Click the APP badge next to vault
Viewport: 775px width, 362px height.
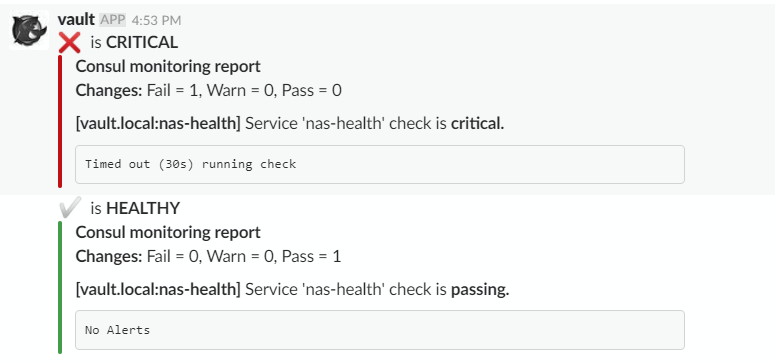pyautogui.click(x=113, y=20)
